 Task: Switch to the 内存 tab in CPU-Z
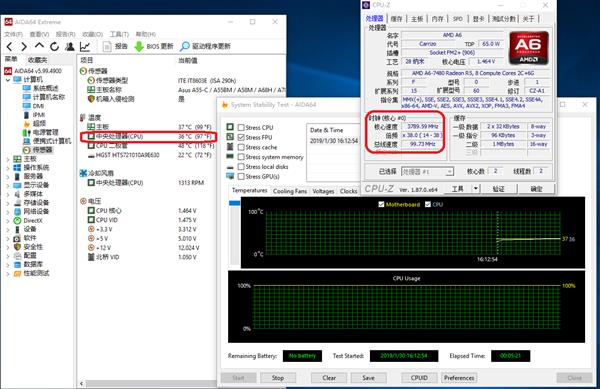pyautogui.click(x=437, y=19)
